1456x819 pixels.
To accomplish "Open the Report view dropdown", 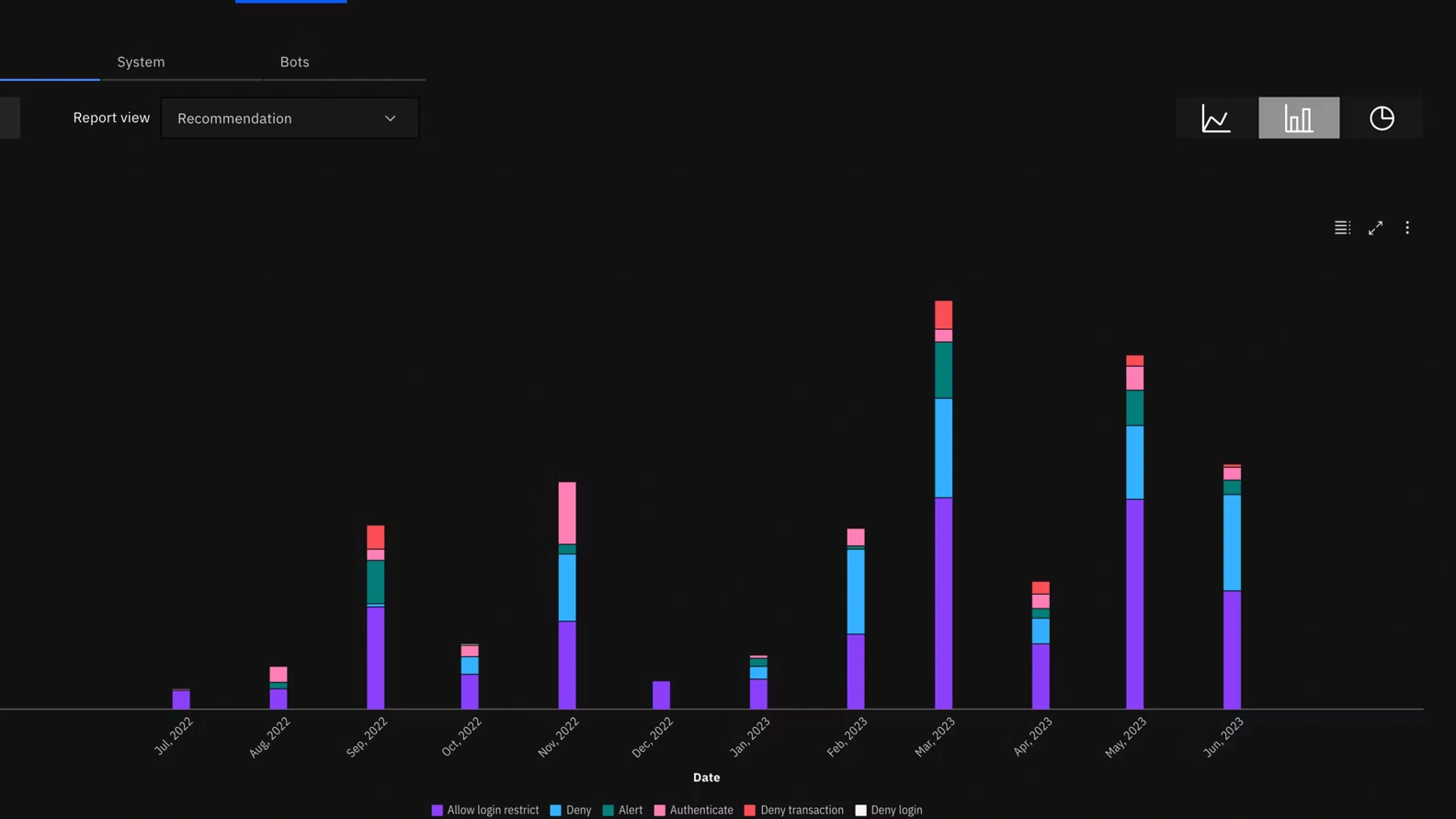I will point(289,119).
